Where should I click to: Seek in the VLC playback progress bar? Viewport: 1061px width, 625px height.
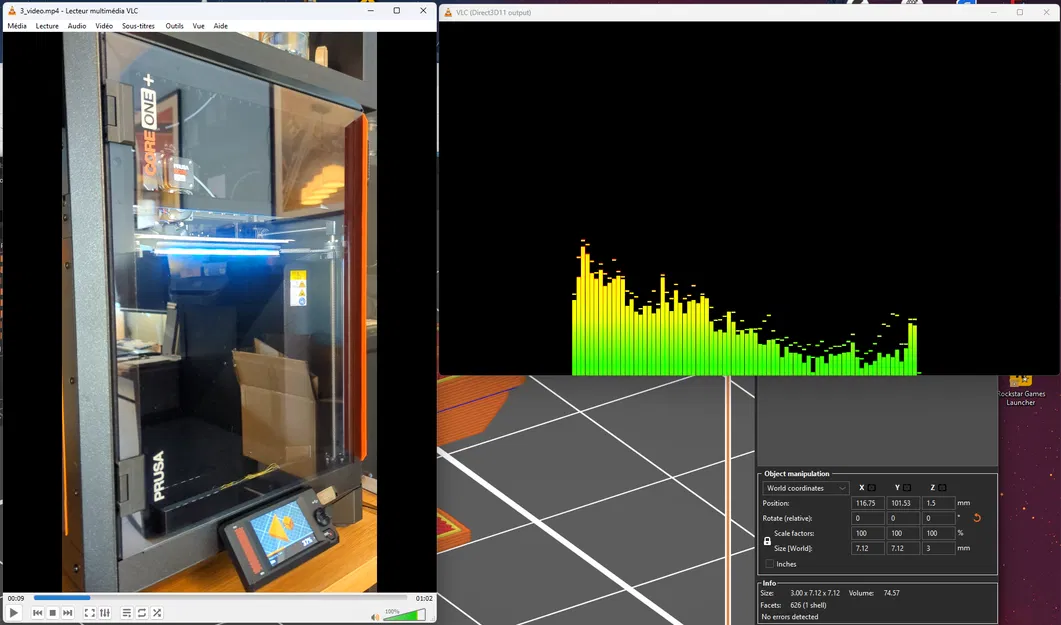click(x=221, y=598)
